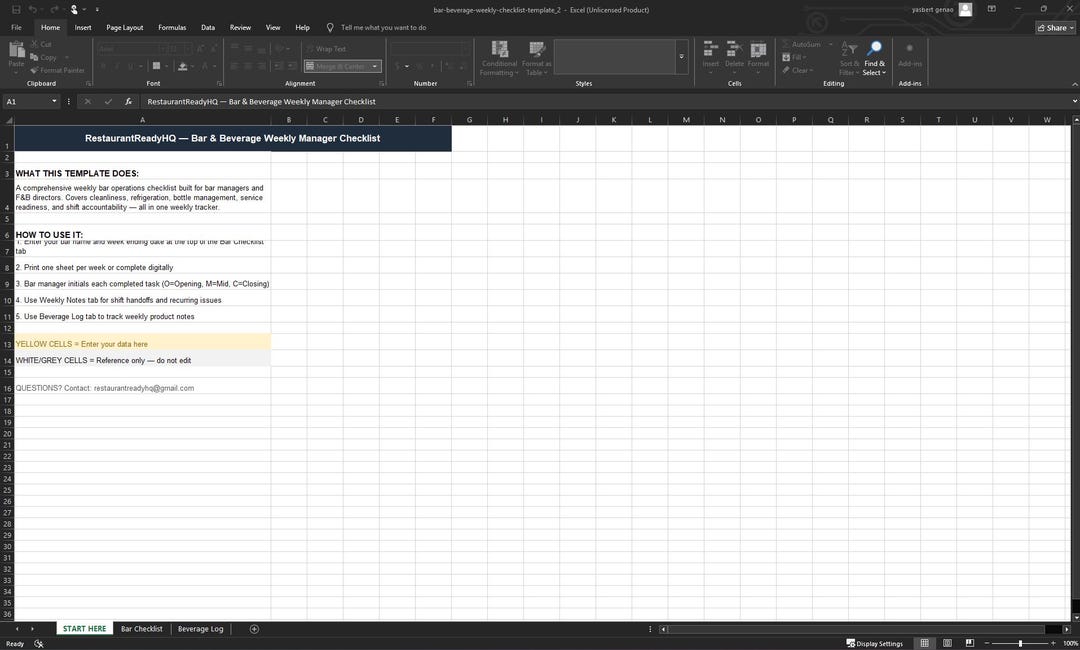The width and height of the screenshot is (1080, 650).
Task: Click the Fill Color bucket swatch
Action: pyautogui.click(x=183, y=66)
